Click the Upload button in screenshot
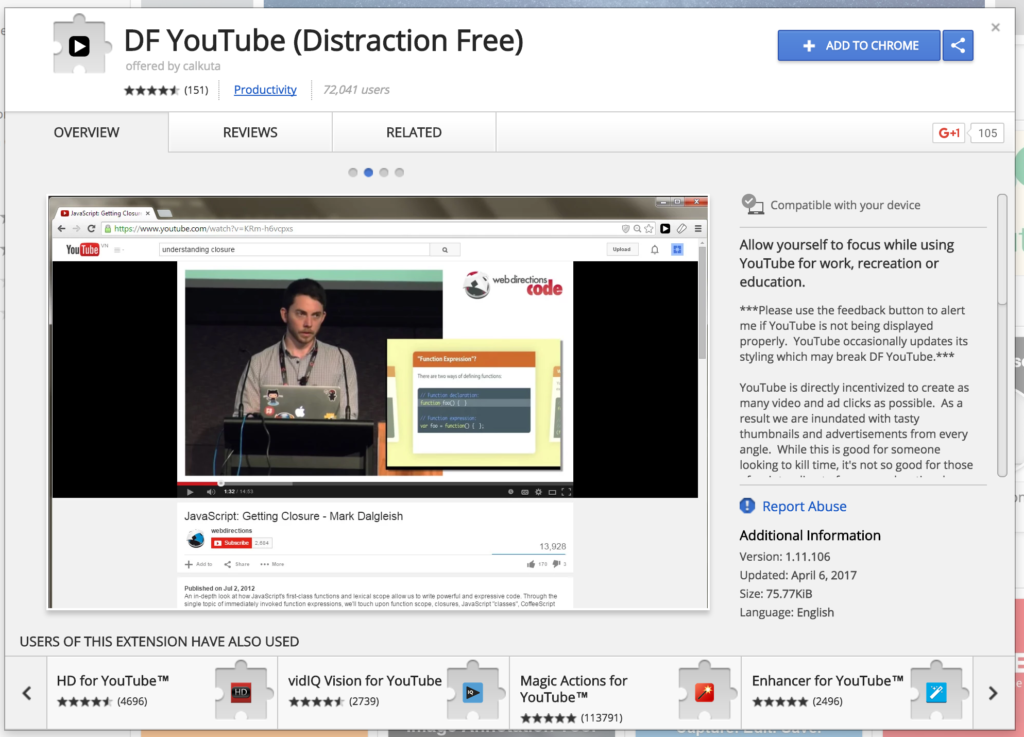This screenshot has width=1024, height=737. click(x=622, y=249)
